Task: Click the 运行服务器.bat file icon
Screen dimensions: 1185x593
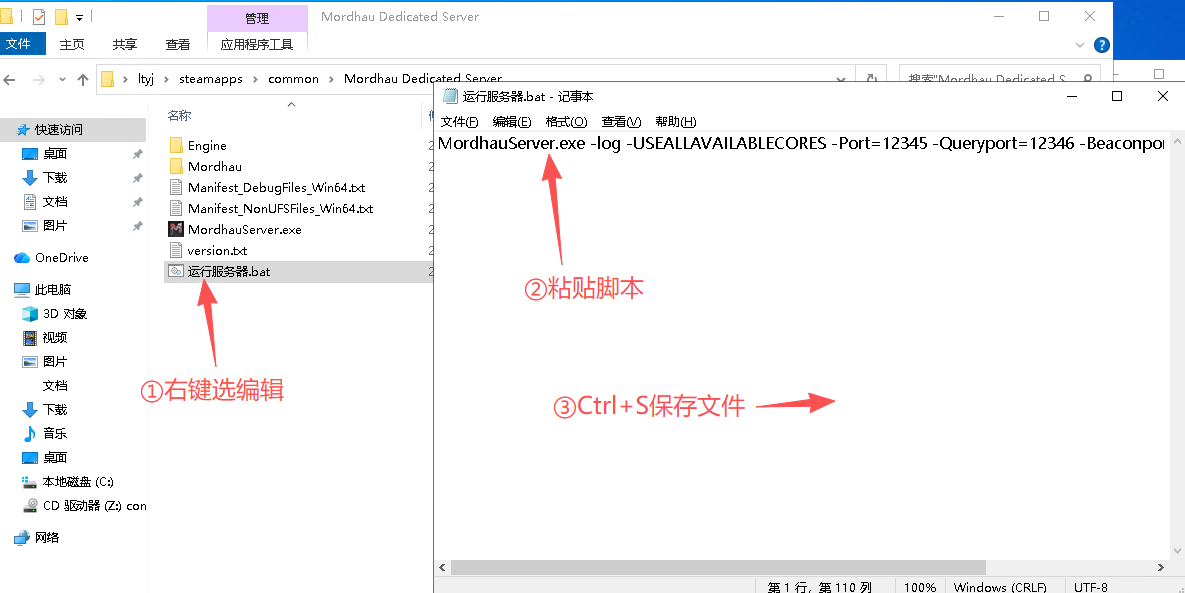Action: [176, 272]
